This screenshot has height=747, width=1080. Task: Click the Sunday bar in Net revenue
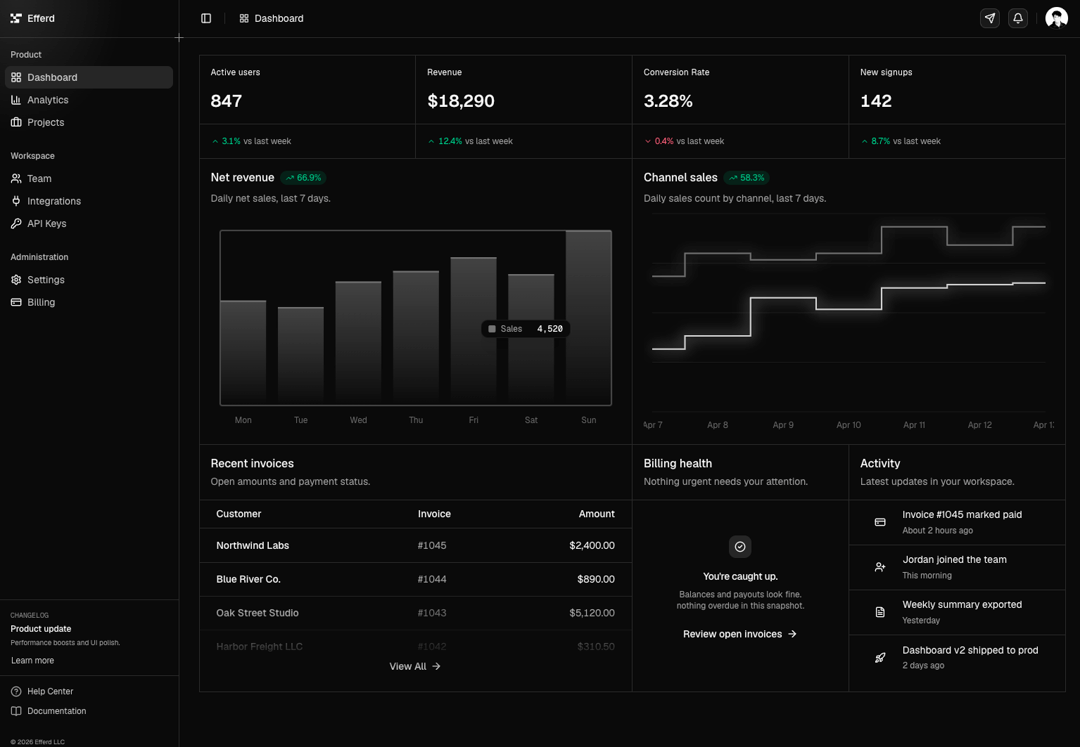tap(589, 317)
